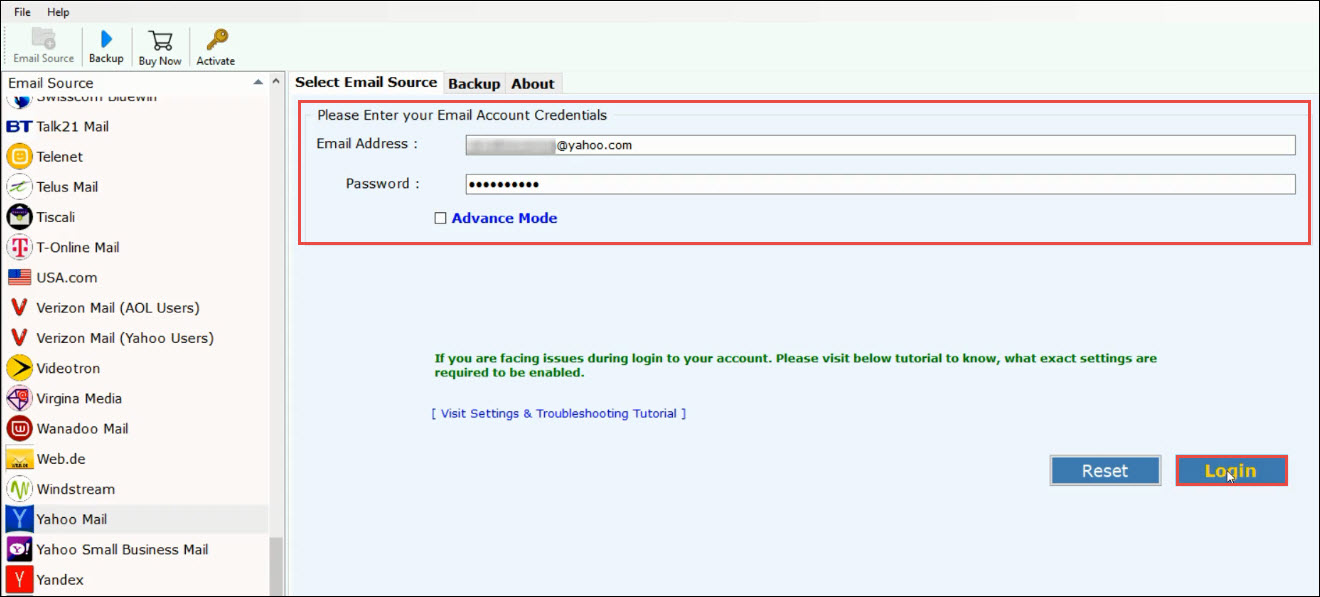
Task: Open the Buy Now cart icon
Action: [160, 41]
